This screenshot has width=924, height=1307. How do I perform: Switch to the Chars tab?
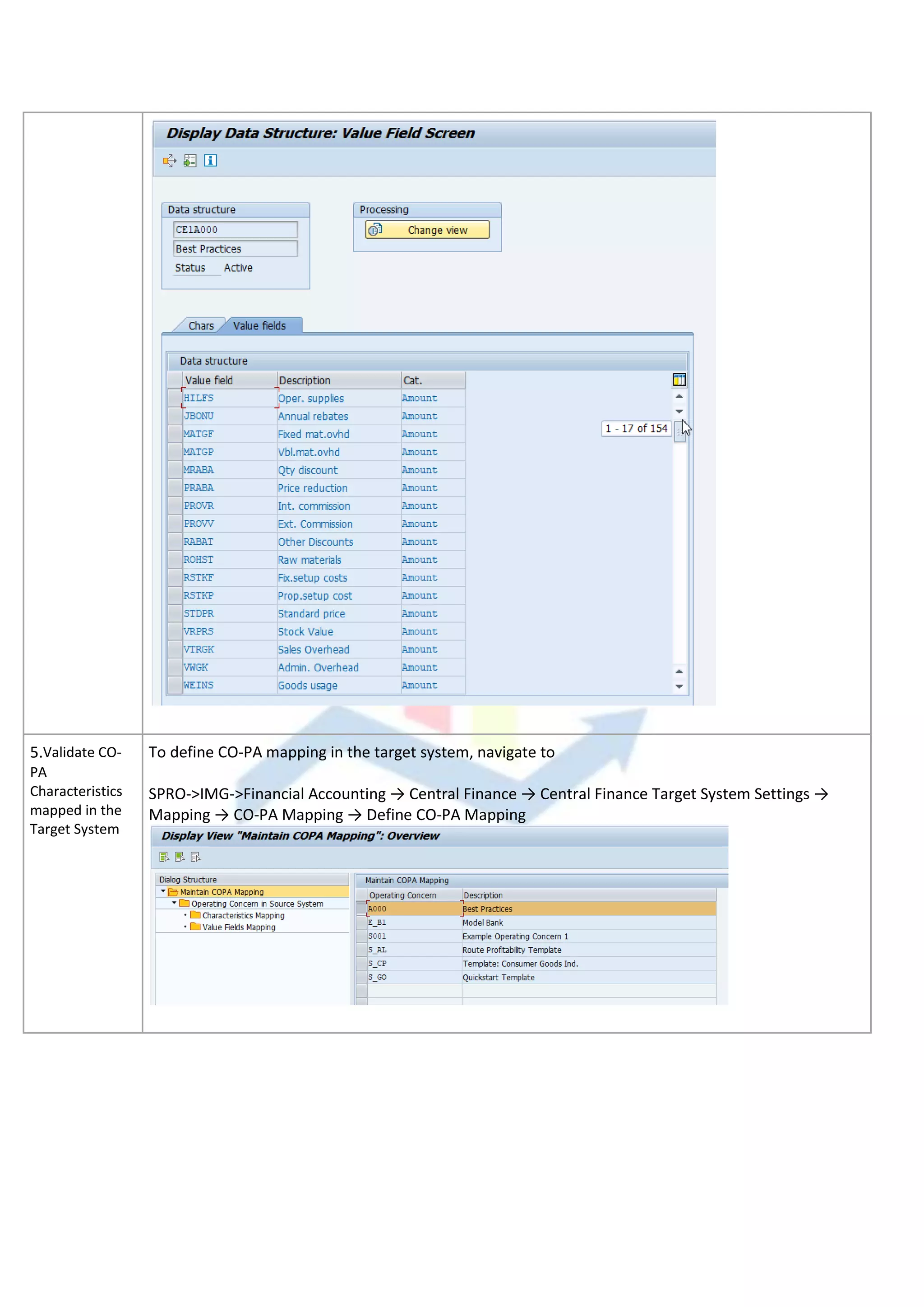click(x=201, y=326)
